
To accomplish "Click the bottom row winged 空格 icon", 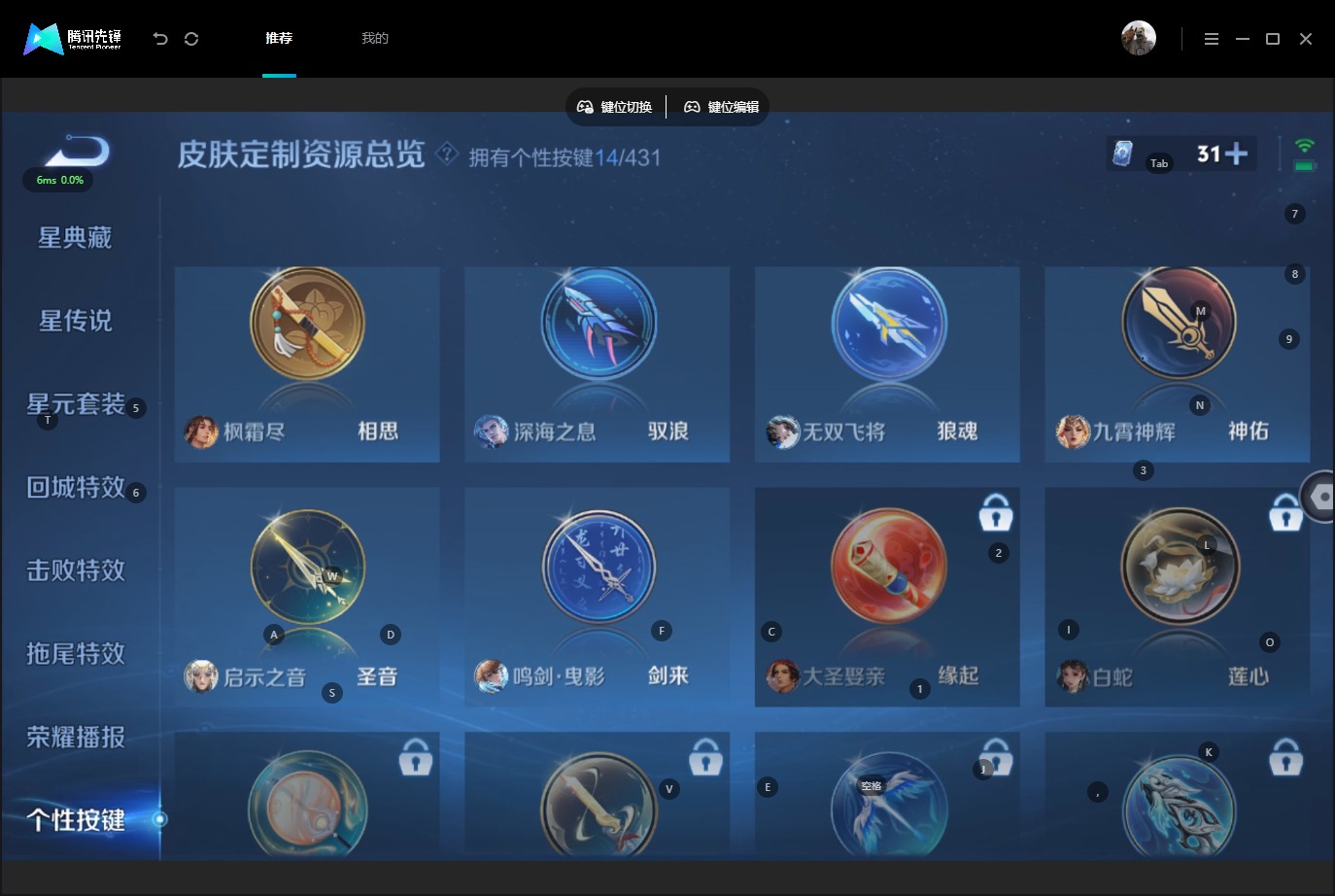I will (889, 805).
